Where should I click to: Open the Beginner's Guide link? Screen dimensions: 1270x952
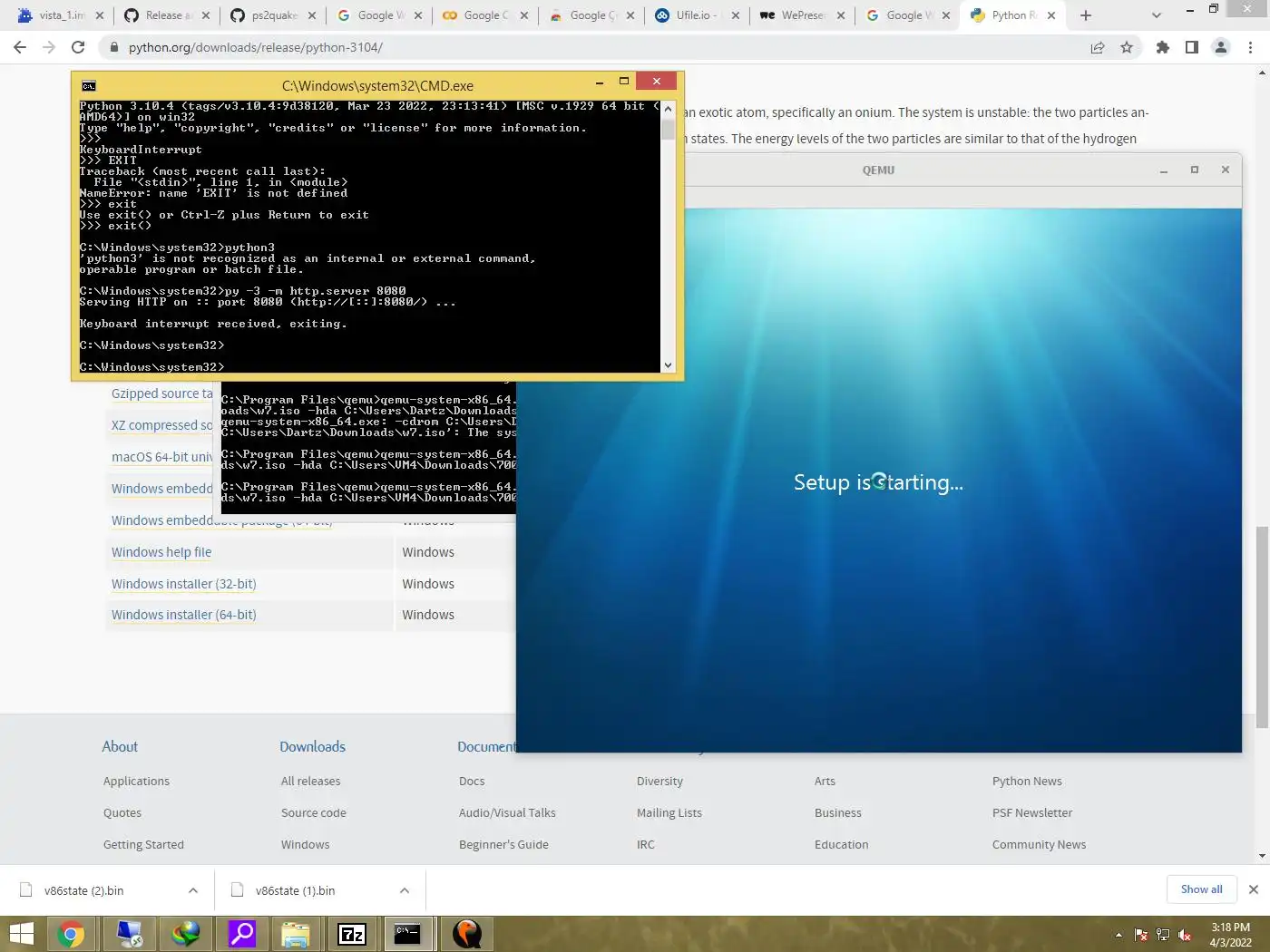point(503,844)
